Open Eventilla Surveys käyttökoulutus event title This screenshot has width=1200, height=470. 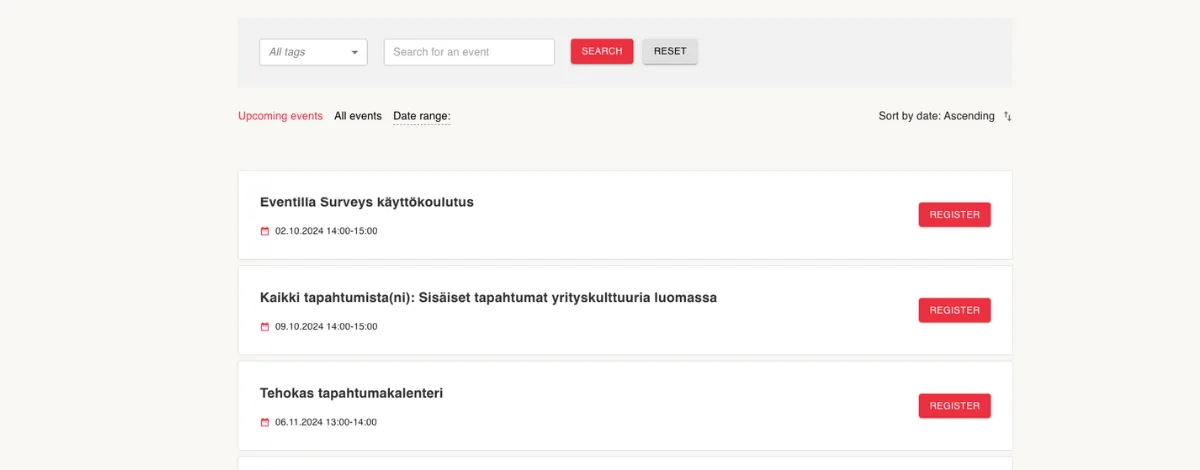point(367,202)
